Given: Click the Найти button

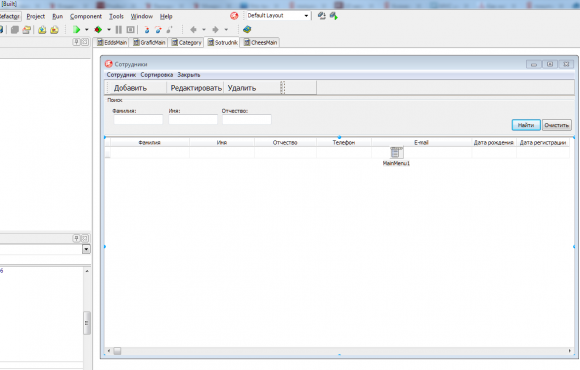Looking at the screenshot, I should [x=526, y=125].
